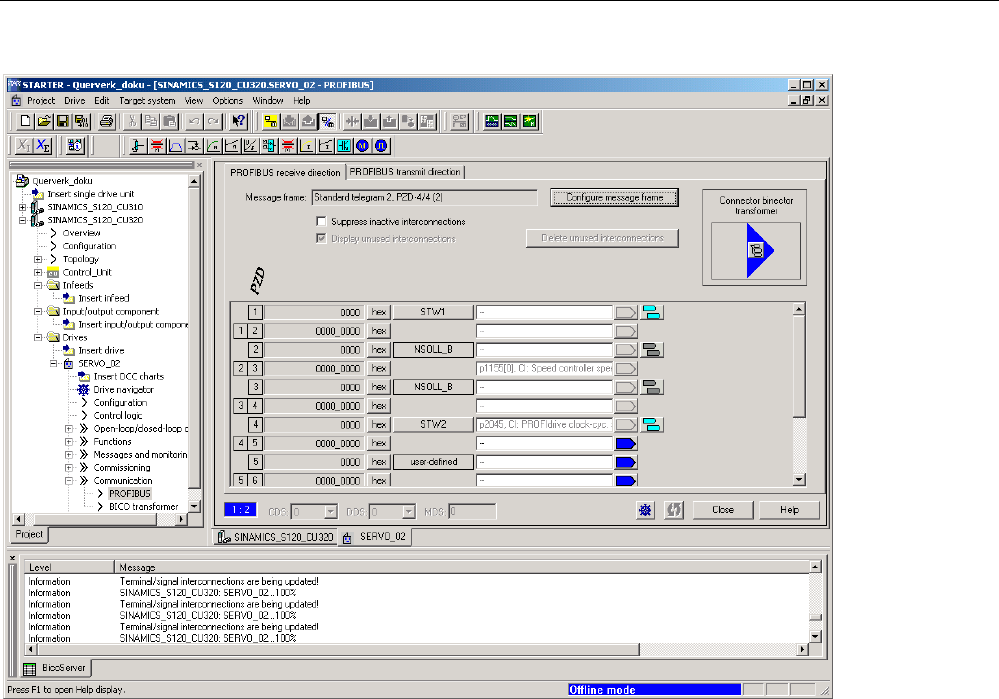Open the Options menu

click(227, 101)
